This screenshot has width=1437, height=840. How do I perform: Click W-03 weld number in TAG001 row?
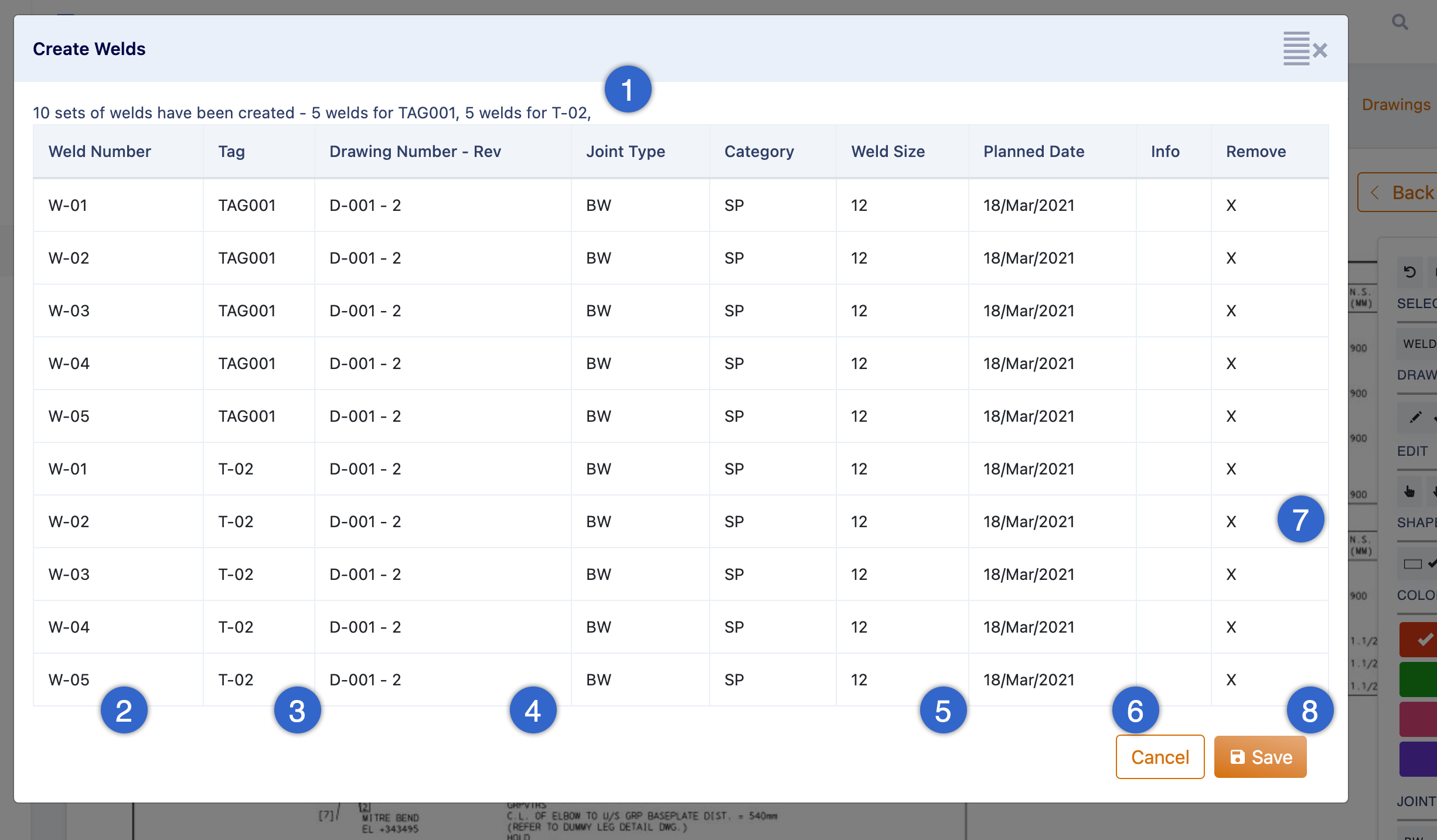pyautogui.click(x=69, y=311)
